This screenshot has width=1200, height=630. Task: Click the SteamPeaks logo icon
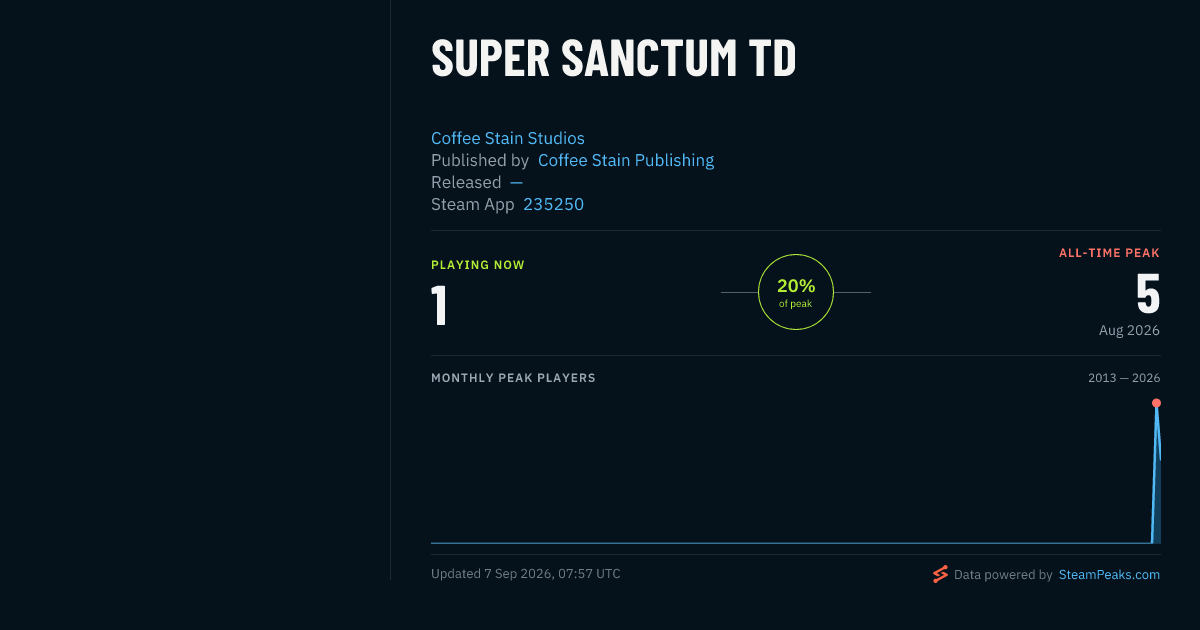940,574
